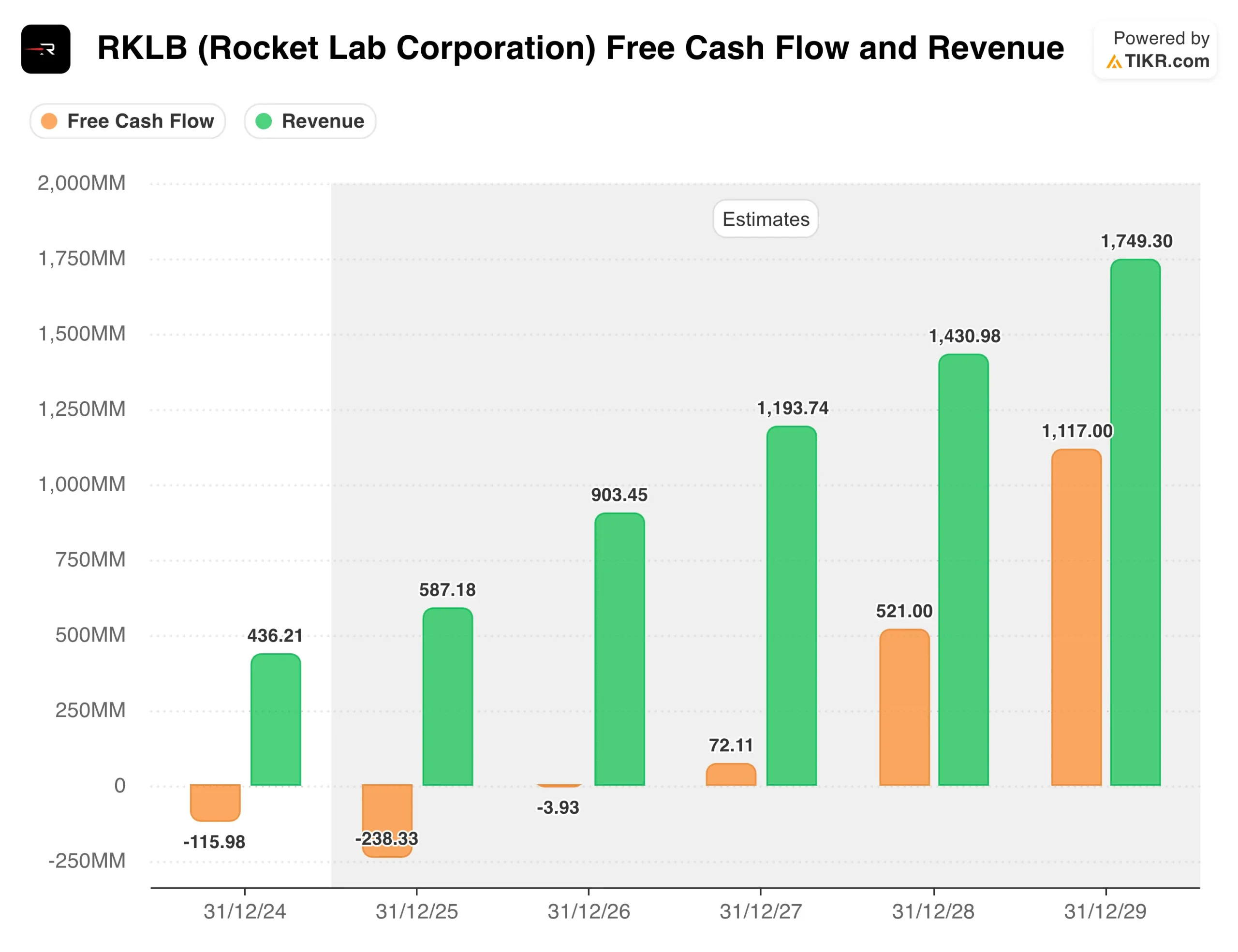Click the 1,193.74 revenue bar for 2027

pos(791,606)
